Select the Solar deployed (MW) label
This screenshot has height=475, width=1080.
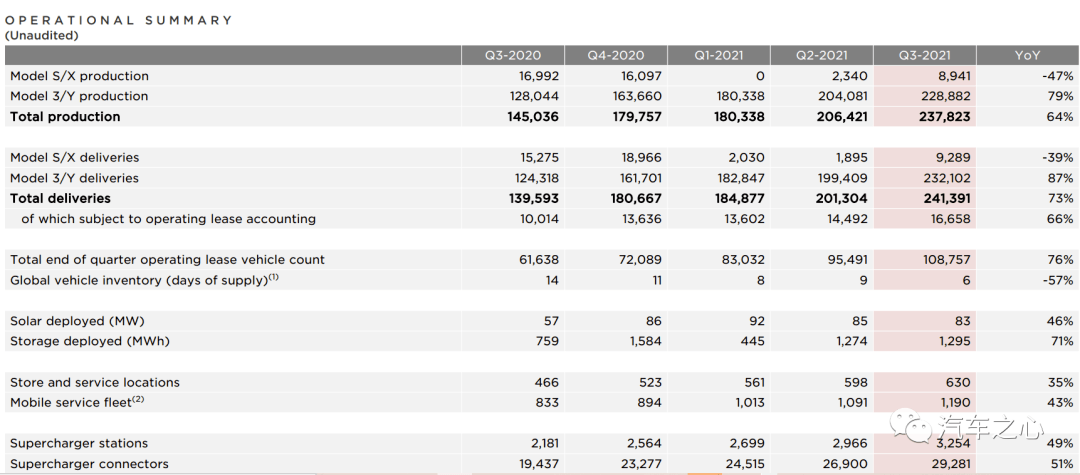tap(77, 321)
